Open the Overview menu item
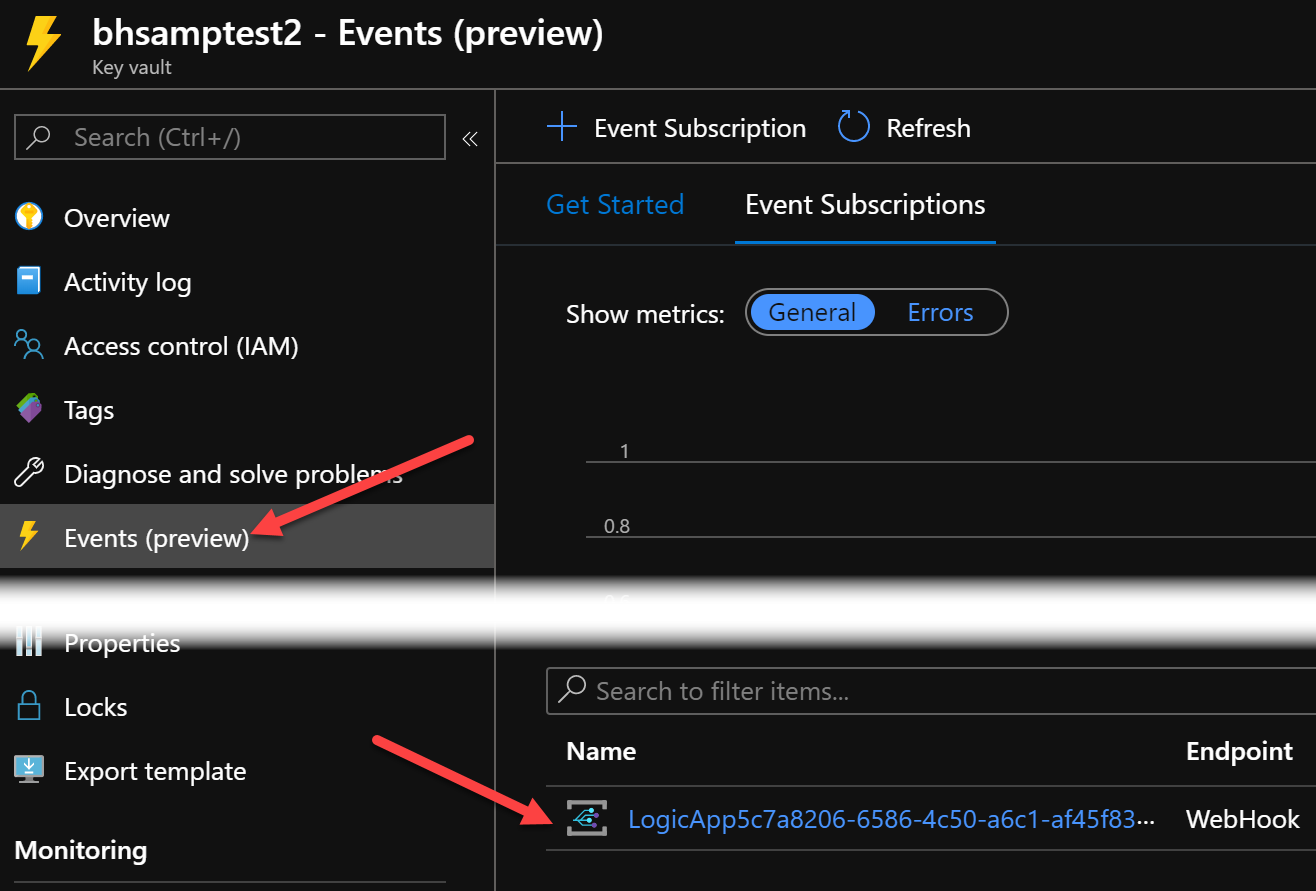 pyautogui.click(x=117, y=218)
